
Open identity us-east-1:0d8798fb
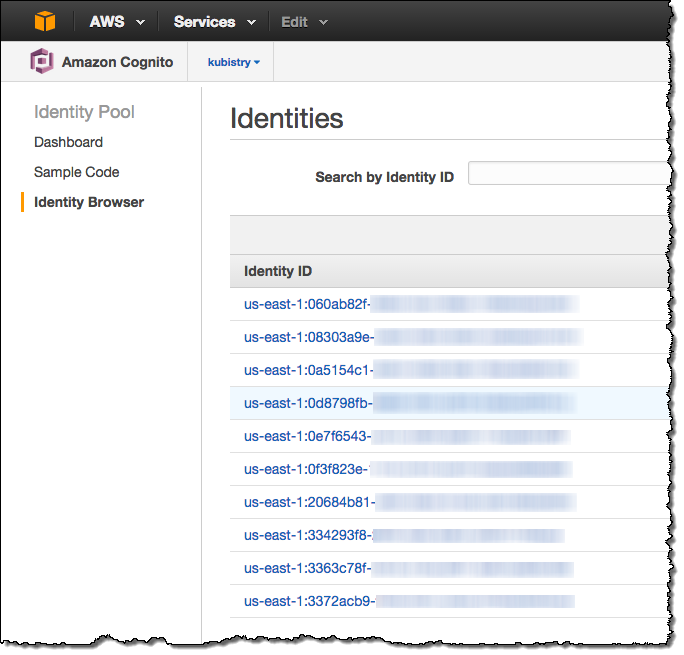click(x=308, y=403)
